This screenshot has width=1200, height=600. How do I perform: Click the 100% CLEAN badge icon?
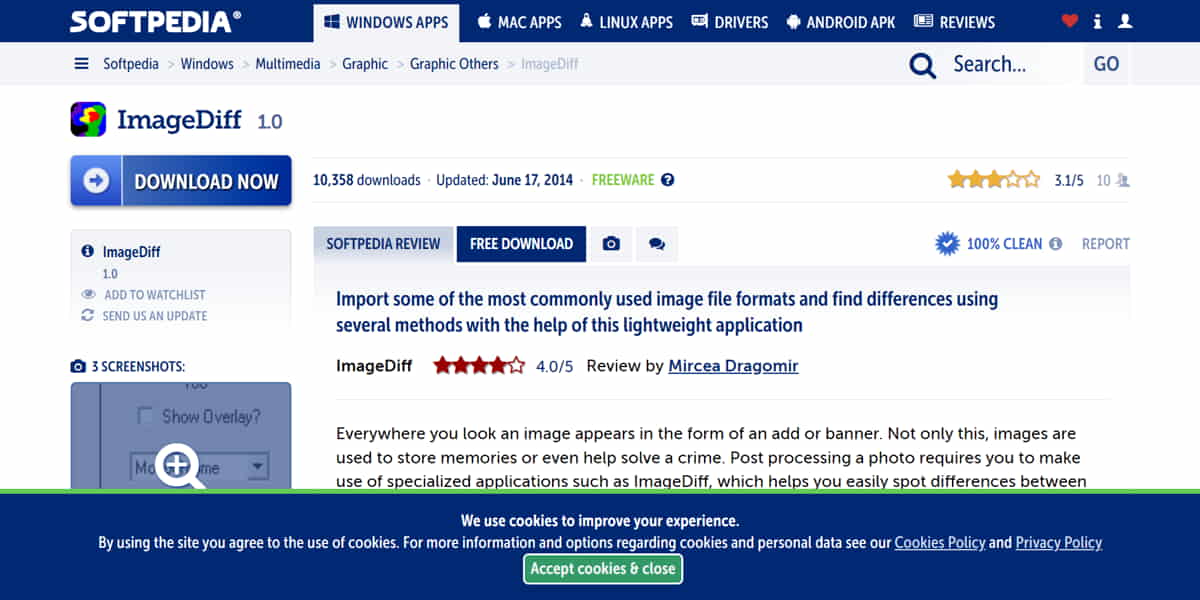(947, 242)
